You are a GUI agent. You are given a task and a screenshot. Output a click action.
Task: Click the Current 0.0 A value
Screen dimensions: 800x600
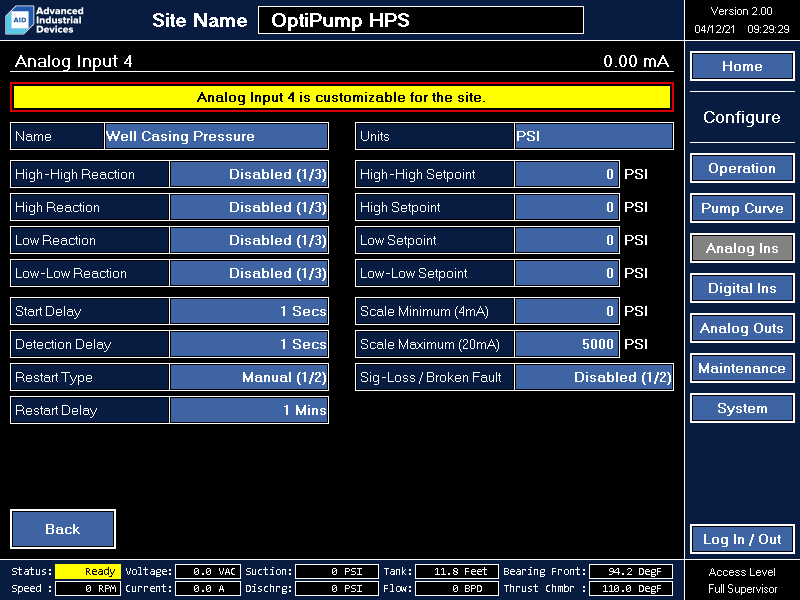pyautogui.click(x=208, y=588)
